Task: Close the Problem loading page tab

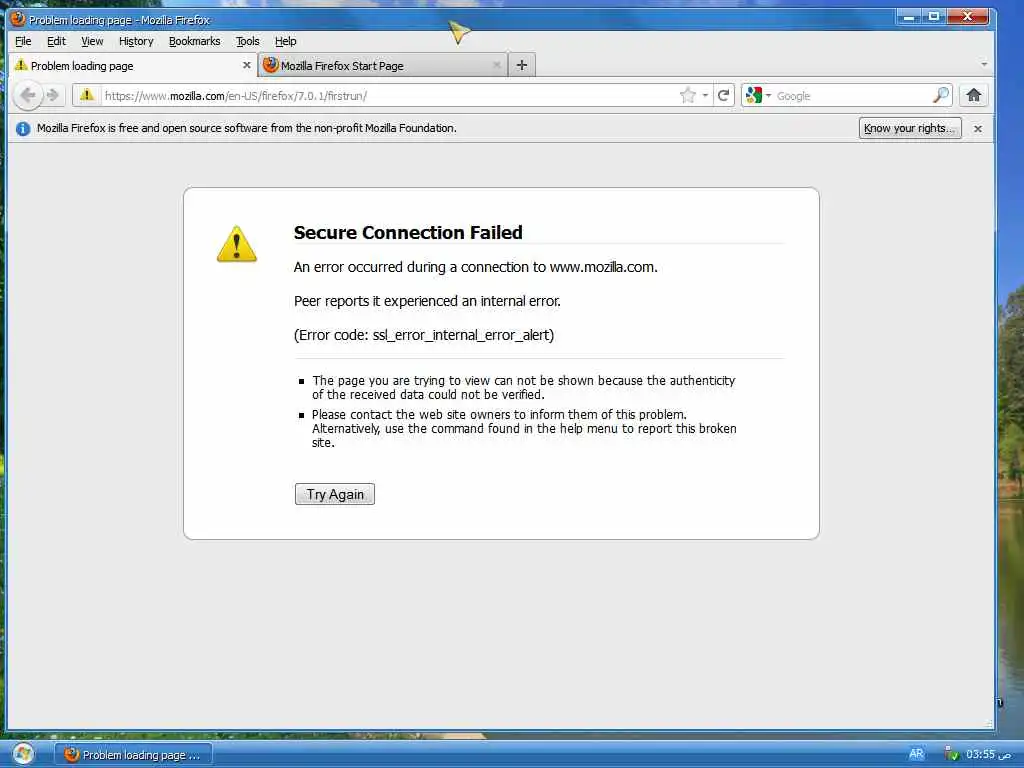Action: click(247, 65)
